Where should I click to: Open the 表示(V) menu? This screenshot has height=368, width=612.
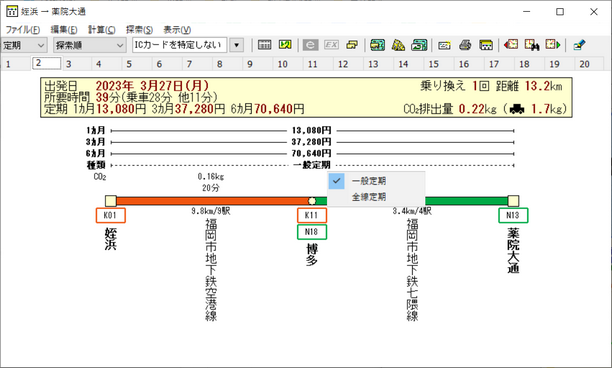[177, 30]
